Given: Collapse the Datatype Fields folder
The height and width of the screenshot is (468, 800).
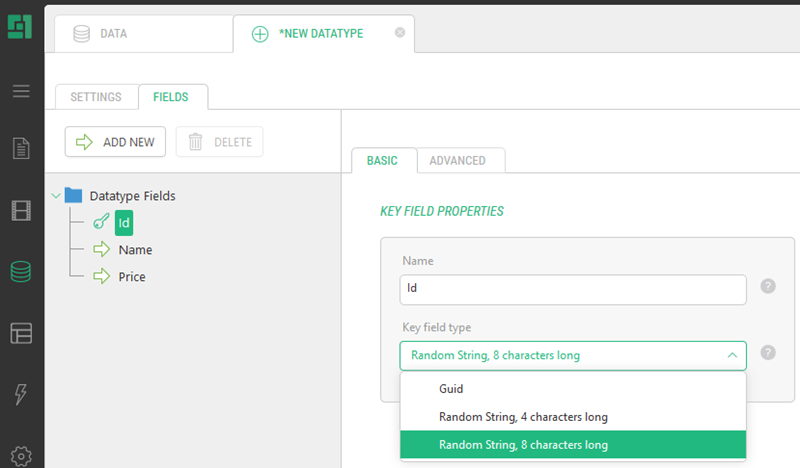Looking at the screenshot, I should [x=56, y=196].
